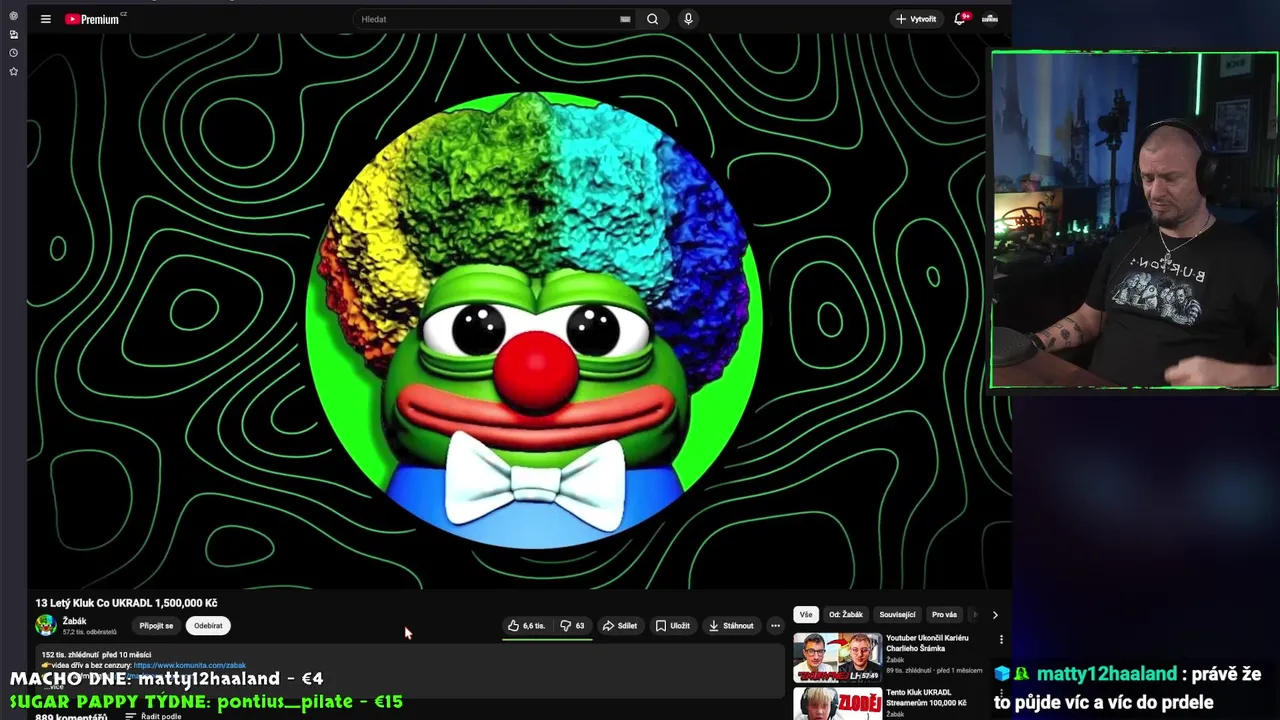This screenshot has height=720, width=1280.
Task: Open the three-dot more actions menu
Action: 775,626
